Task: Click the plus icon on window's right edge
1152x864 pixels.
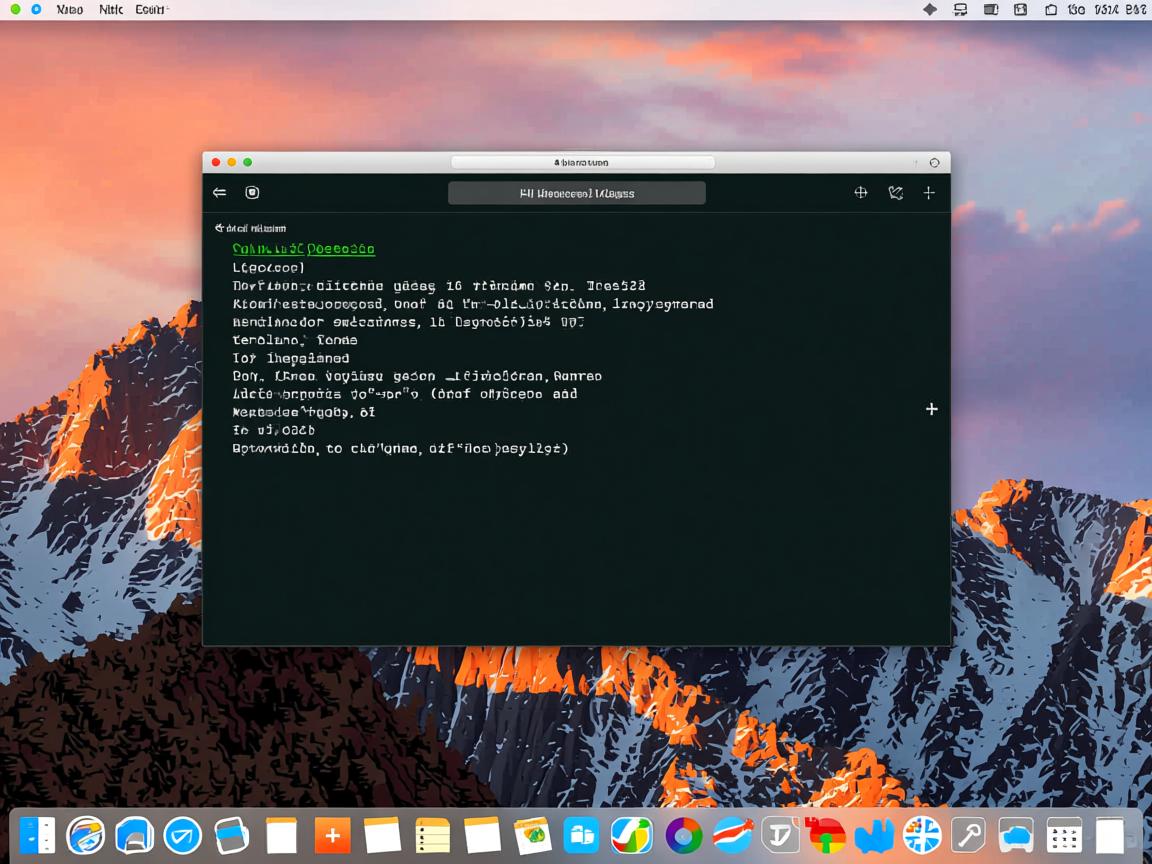Action: [x=932, y=409]
